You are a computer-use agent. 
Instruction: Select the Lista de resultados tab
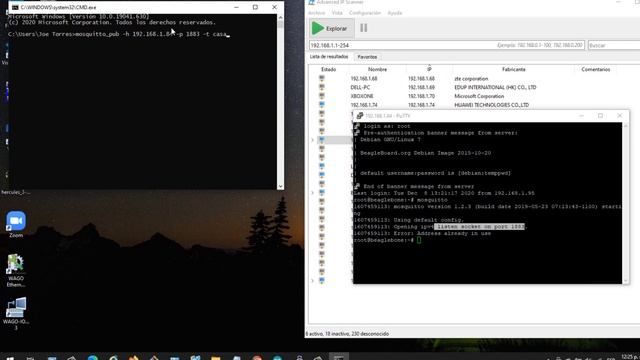pyautogui.click(x=329, y=57)
